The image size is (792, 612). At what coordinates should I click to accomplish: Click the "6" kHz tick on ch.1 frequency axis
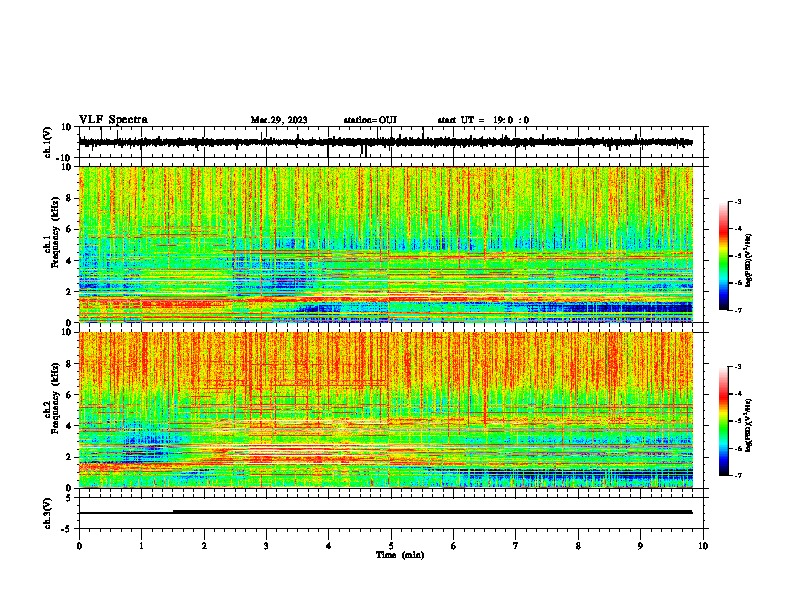[70, 229]
